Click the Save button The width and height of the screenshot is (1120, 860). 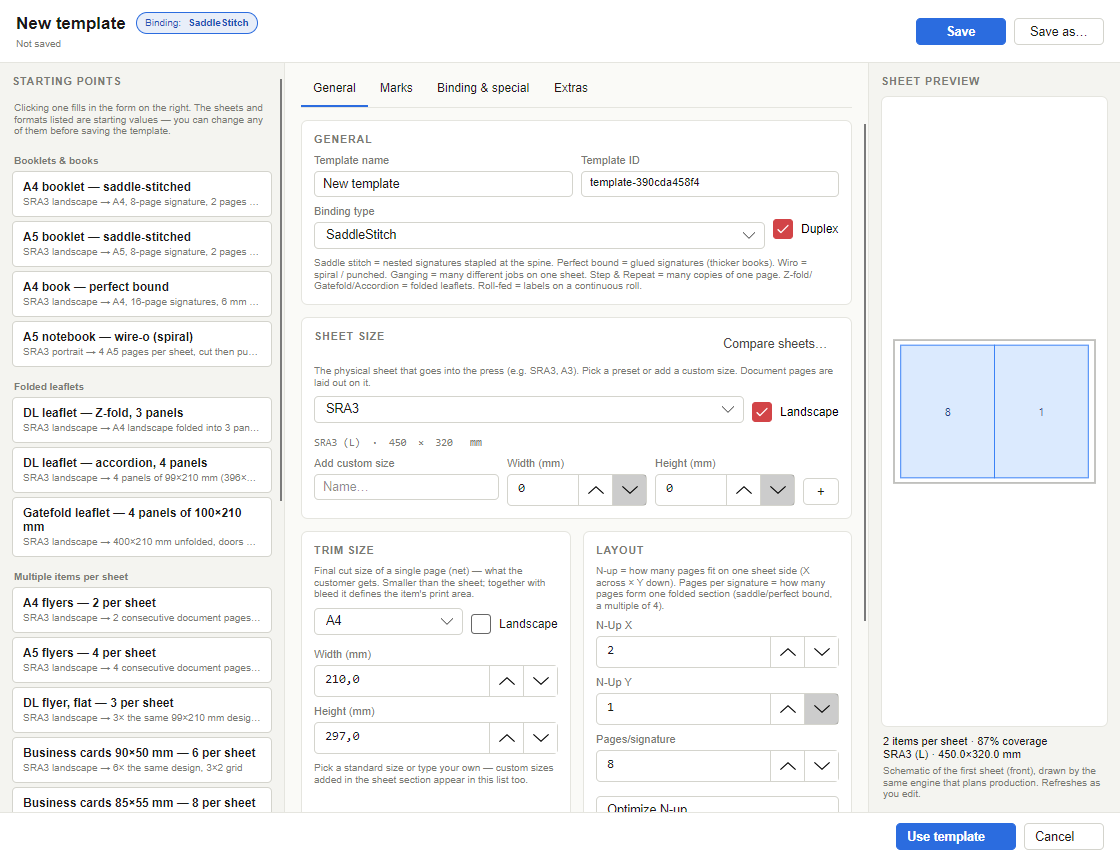961,31
